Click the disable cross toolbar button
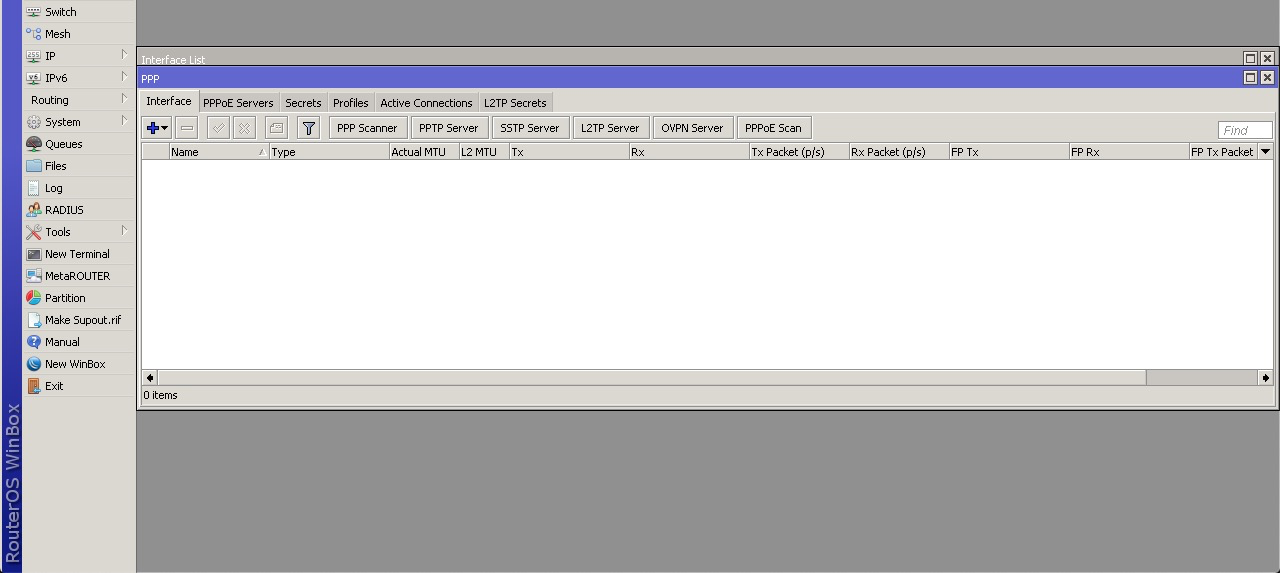This screenshot has height=573, width=1280. [244, 128]
